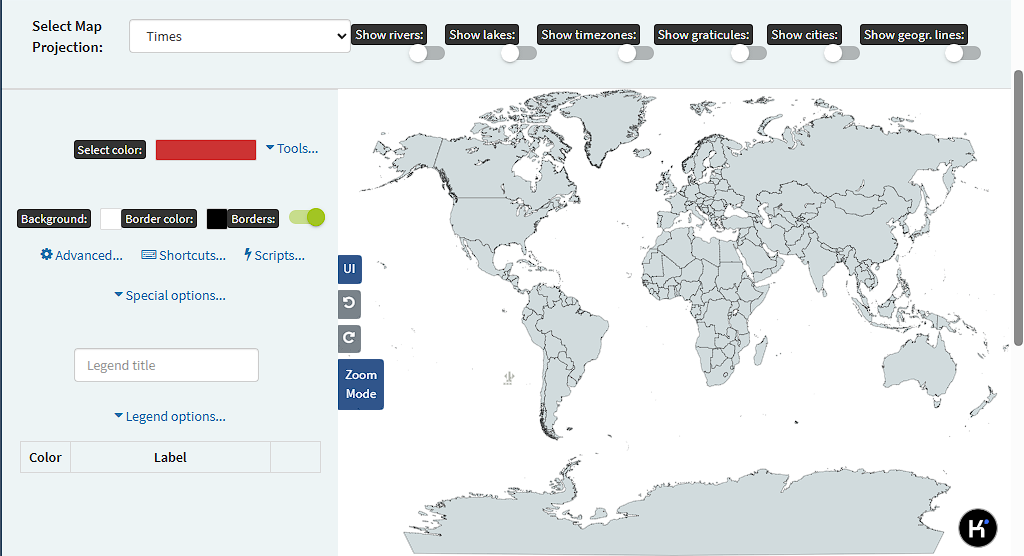The height and width of the screenshot is (556, 1024).
Task: Expand Legend options...
Action: 170,416
